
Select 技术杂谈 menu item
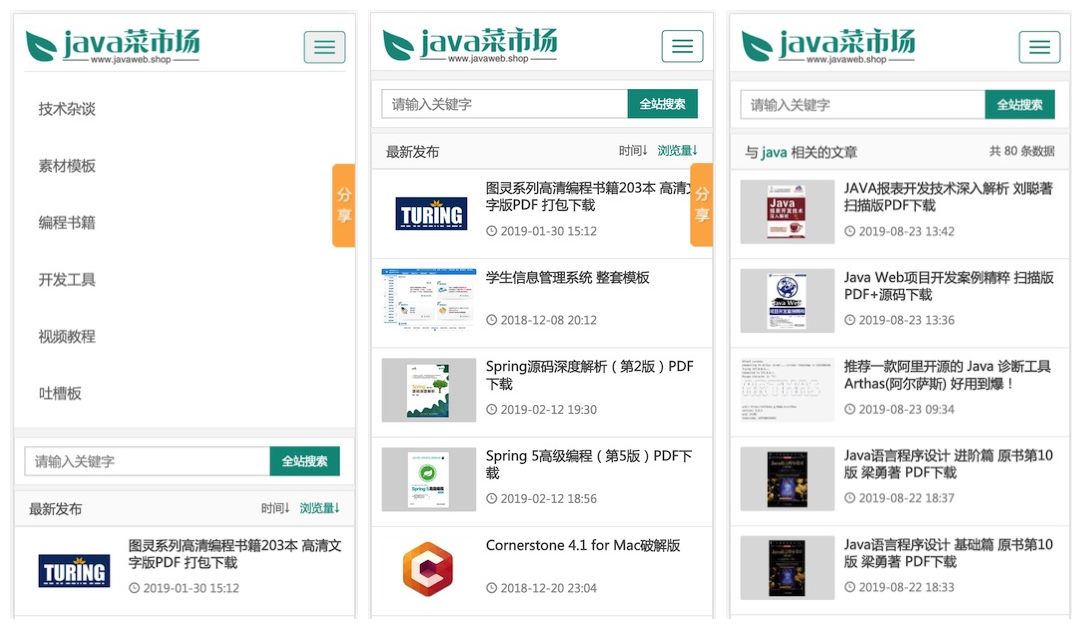(67, 109)
